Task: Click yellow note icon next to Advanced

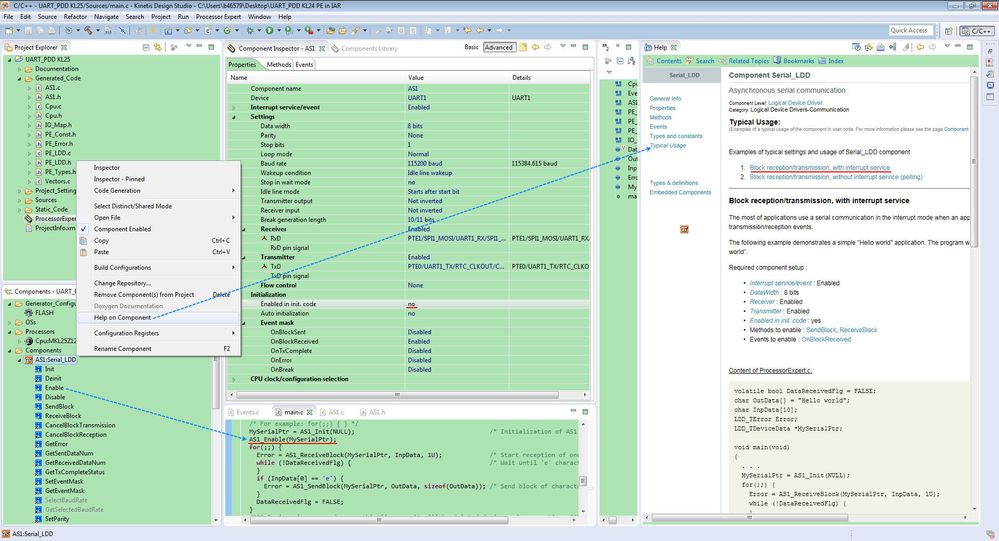Action: pyautogui.click(x=523, y=47)
